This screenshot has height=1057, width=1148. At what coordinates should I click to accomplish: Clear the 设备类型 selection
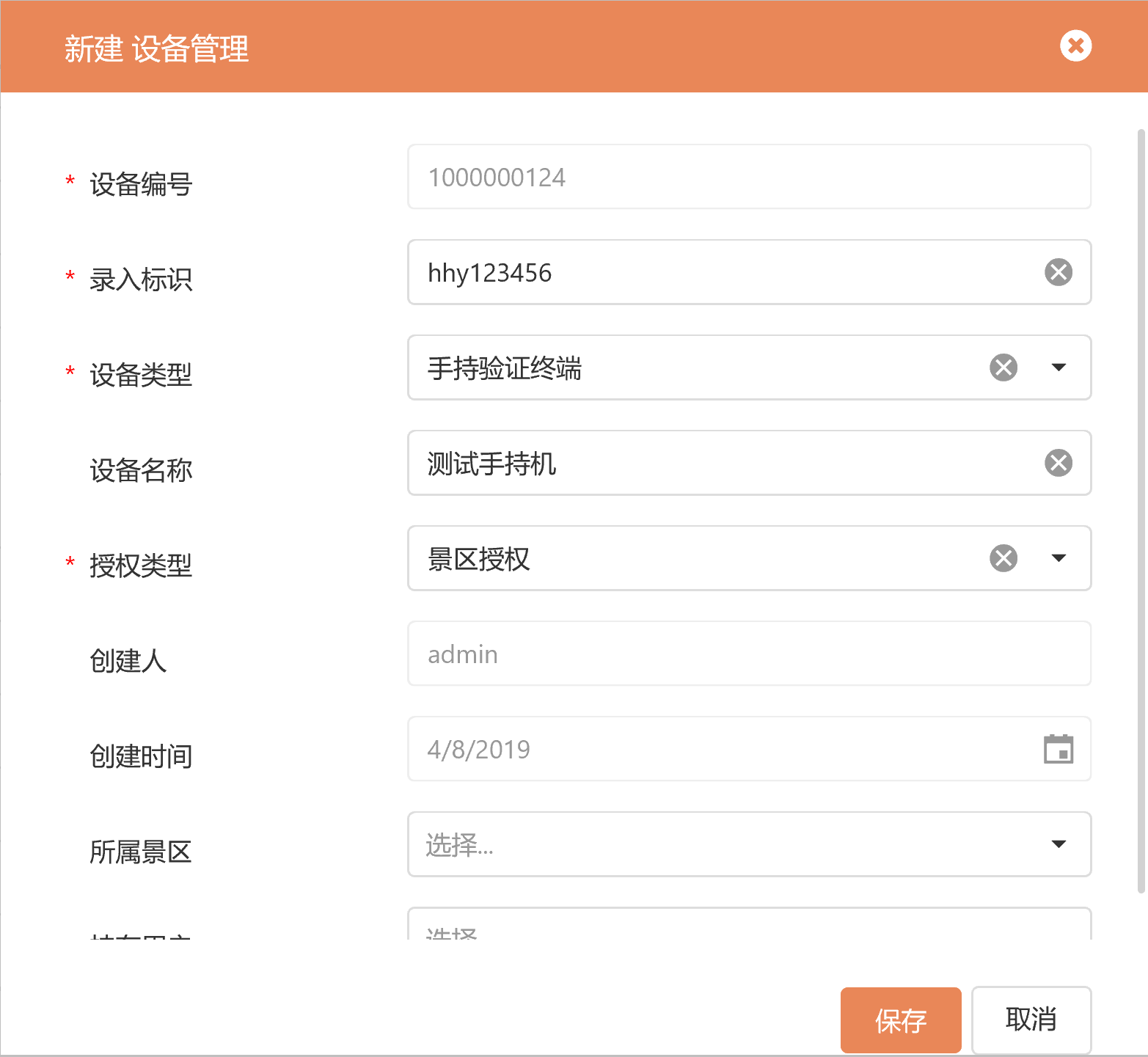coord(1003,367)
